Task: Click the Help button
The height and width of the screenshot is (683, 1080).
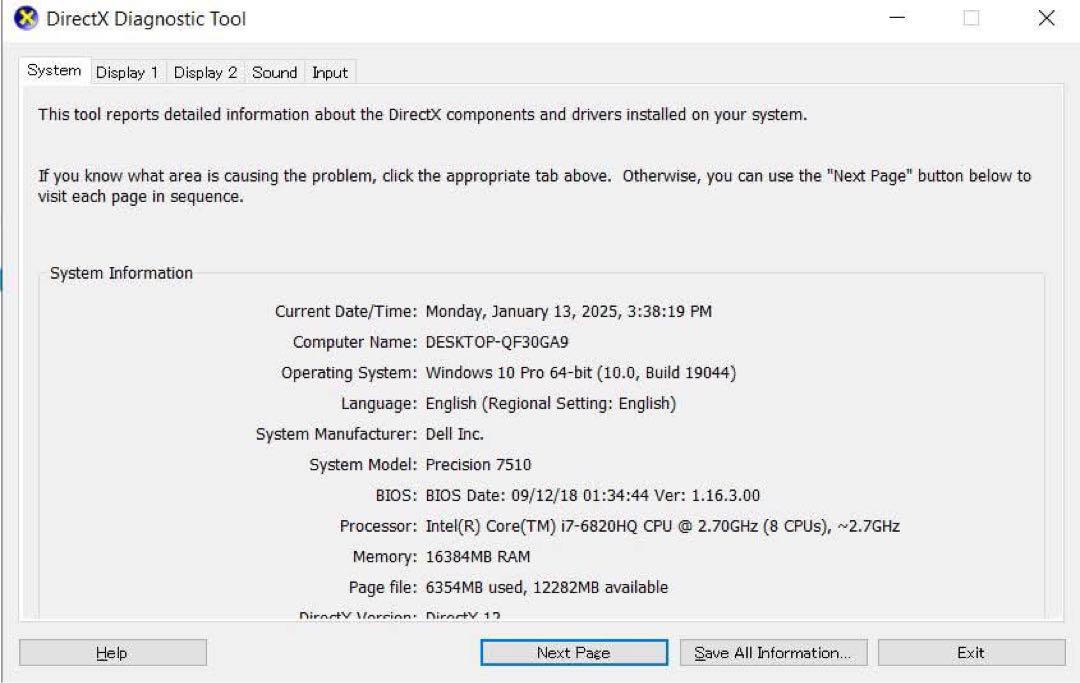Action: [x=113, y=653]
